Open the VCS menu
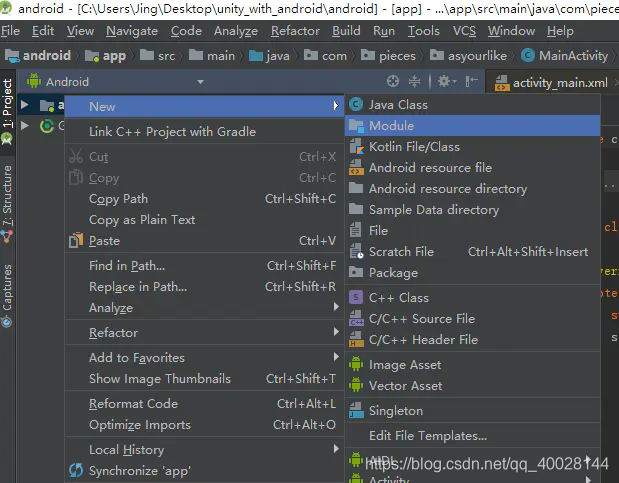The width and height of the screenshot is (619, 483). pyautogui.click(x=464, y=31)
